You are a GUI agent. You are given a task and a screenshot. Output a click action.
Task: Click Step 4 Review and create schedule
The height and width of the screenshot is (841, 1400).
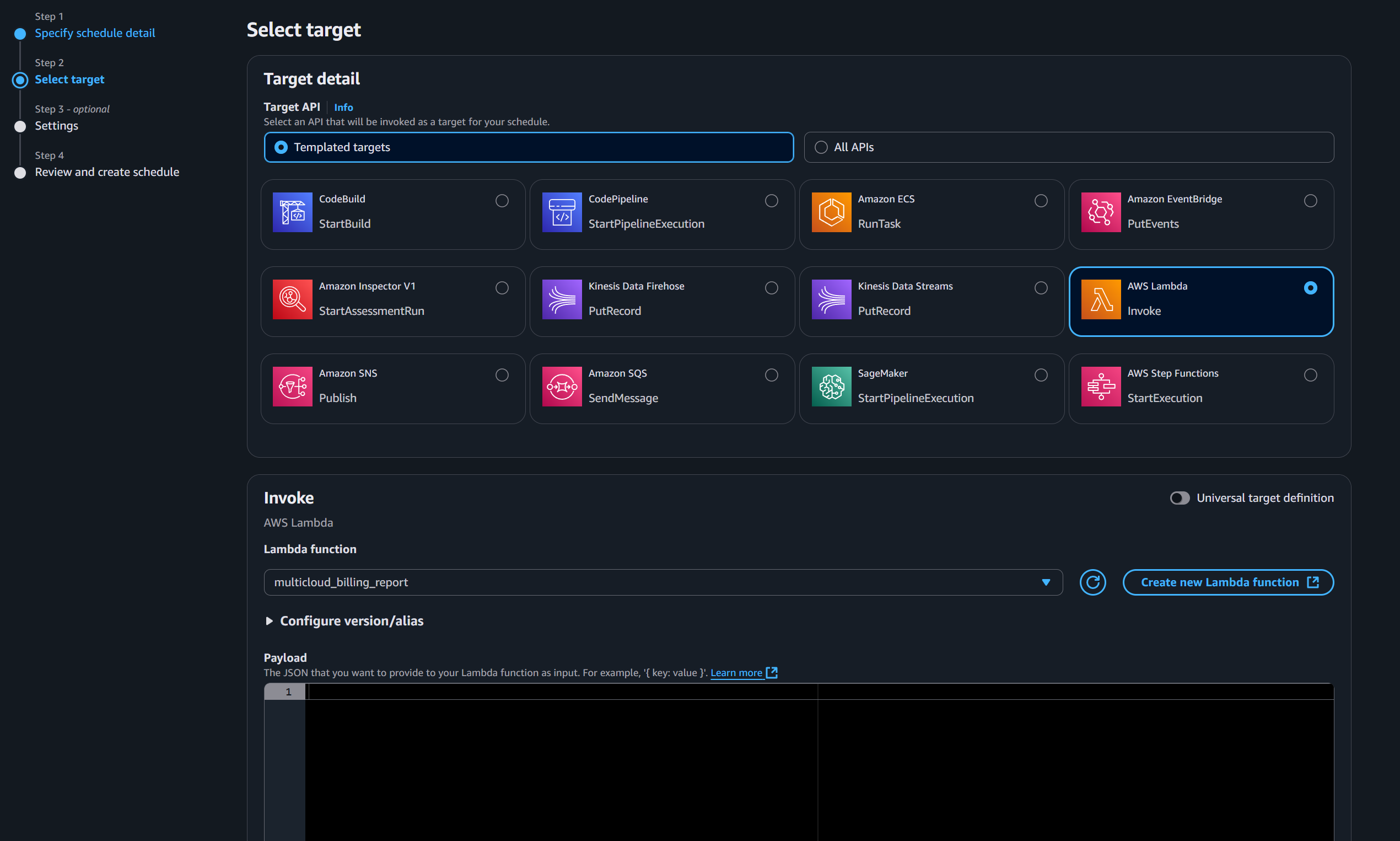(107, 172)
